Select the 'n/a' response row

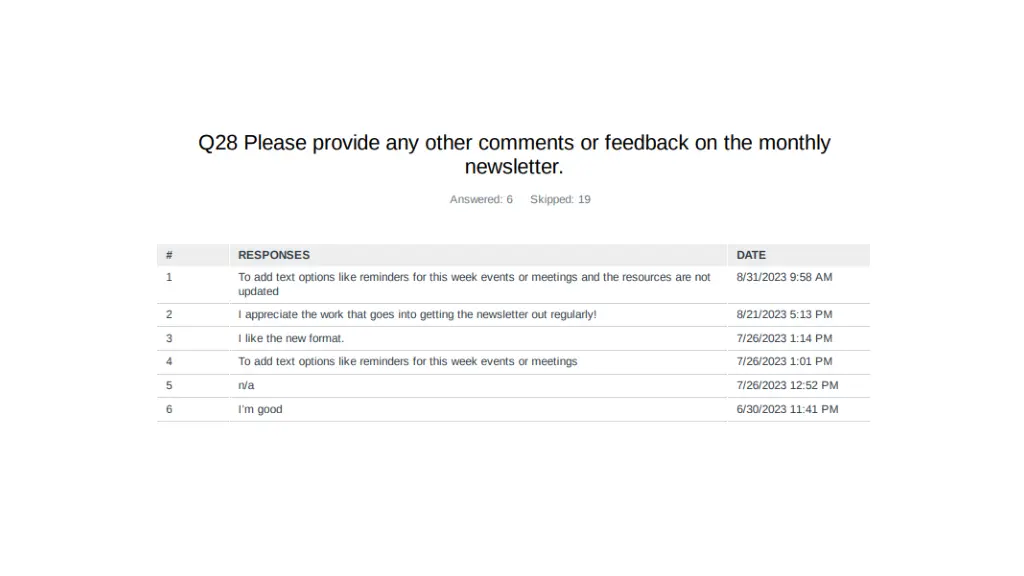pyautogui.click(x=246, y=385)
